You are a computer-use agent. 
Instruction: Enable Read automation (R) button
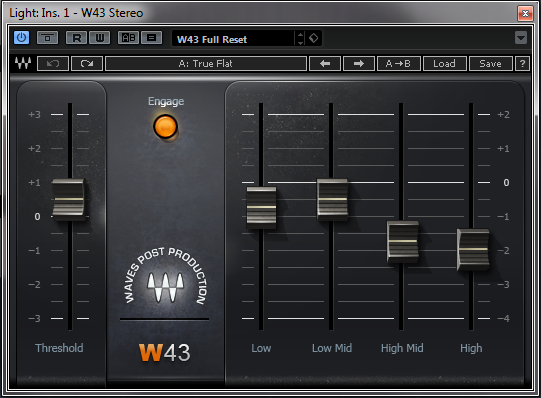coord(77,38)
